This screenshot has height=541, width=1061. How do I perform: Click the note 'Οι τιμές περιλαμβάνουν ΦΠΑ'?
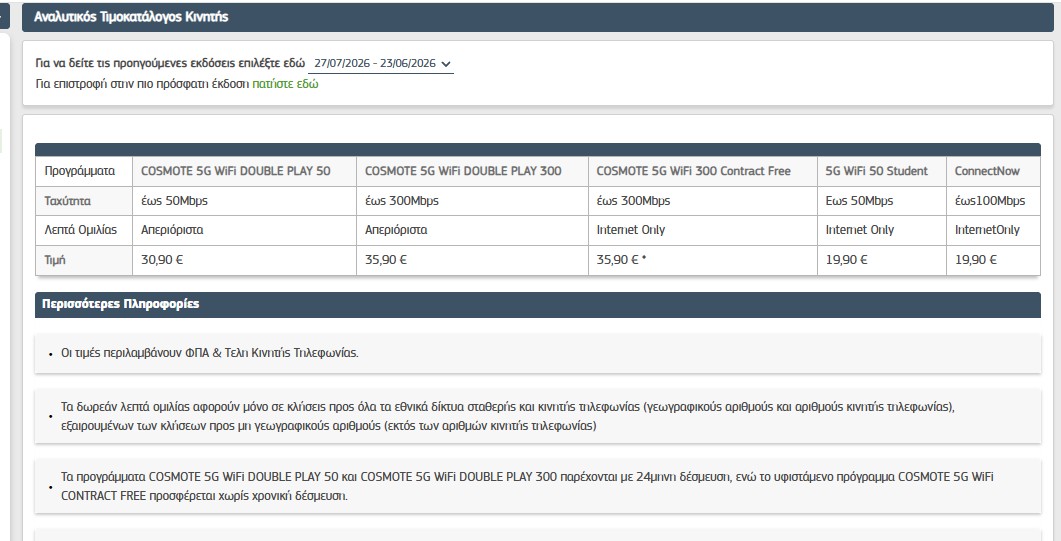click(x=538, y=353)
